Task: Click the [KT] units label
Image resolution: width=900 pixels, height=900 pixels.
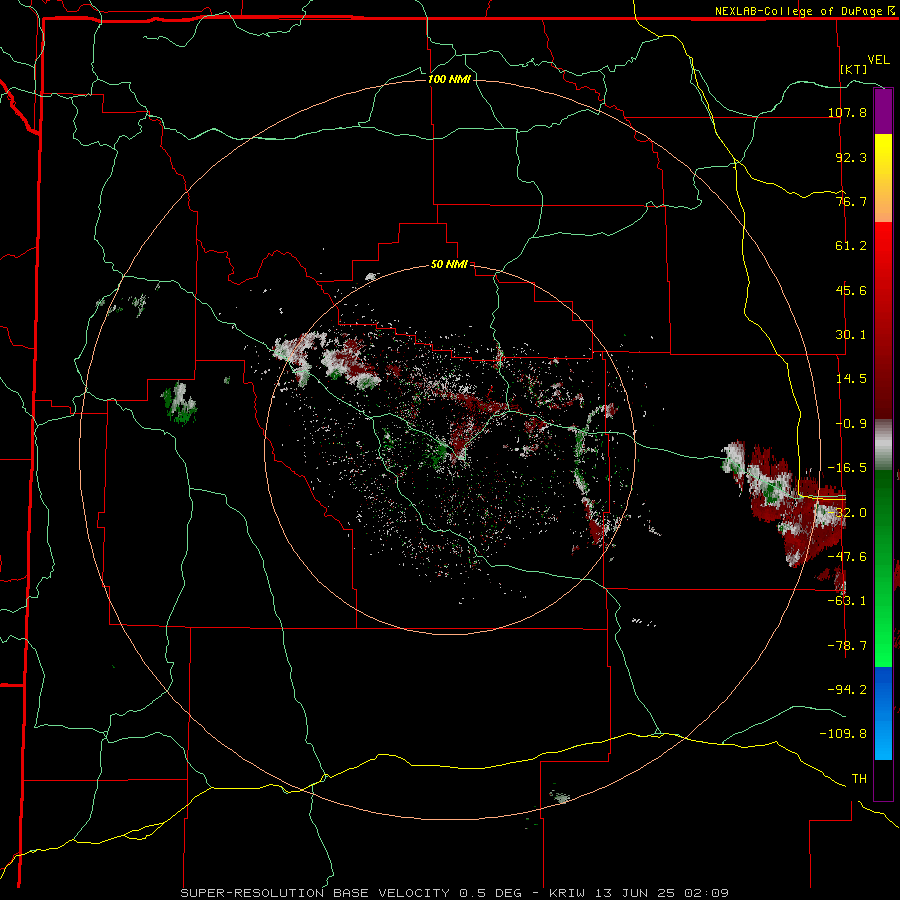Action: [x=854, y=69]
